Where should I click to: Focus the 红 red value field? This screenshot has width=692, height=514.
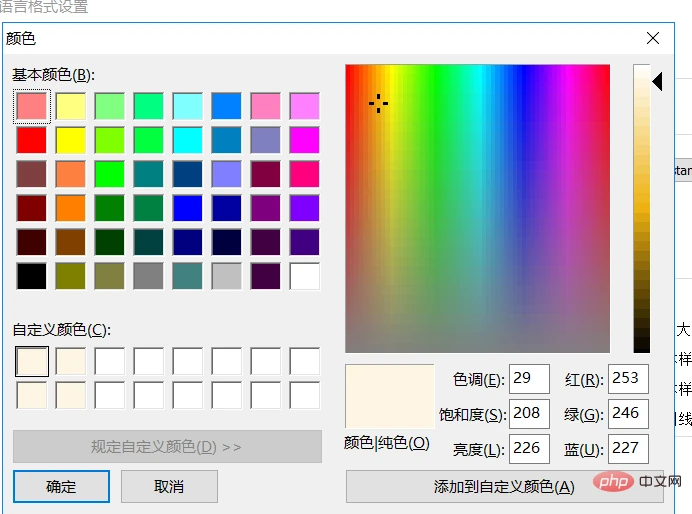tap(629, 379)
